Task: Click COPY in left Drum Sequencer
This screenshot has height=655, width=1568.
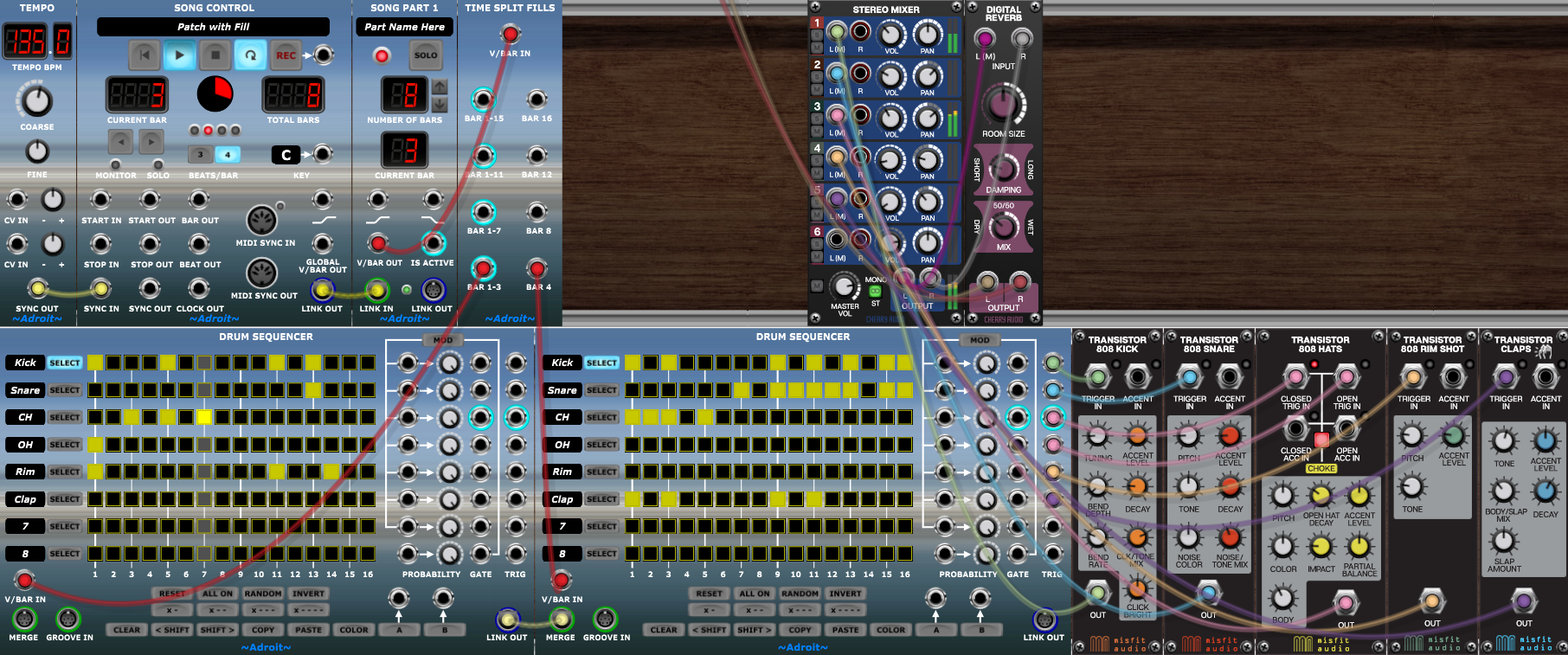Action: click(263, 630)
